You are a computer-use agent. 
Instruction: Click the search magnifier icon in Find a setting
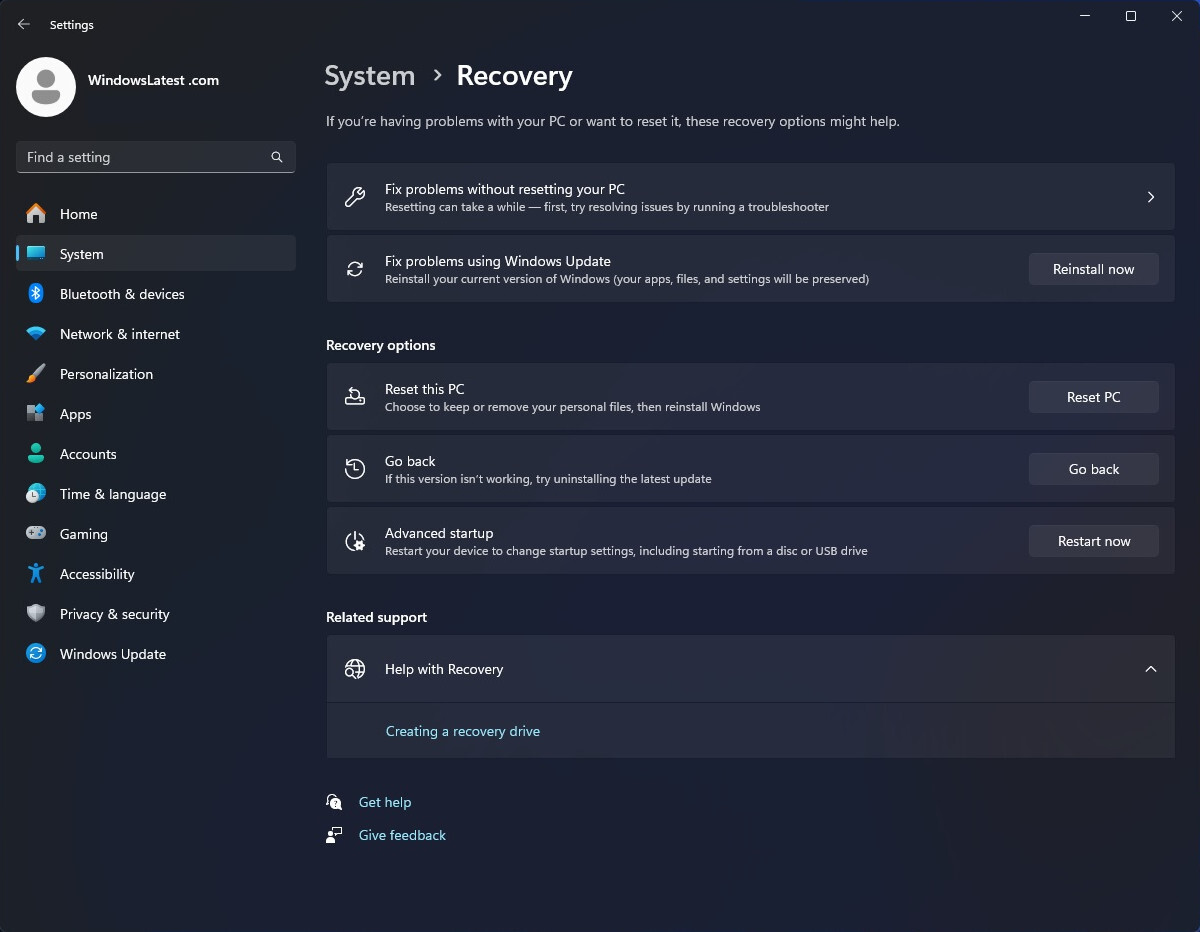click(277, 157)
